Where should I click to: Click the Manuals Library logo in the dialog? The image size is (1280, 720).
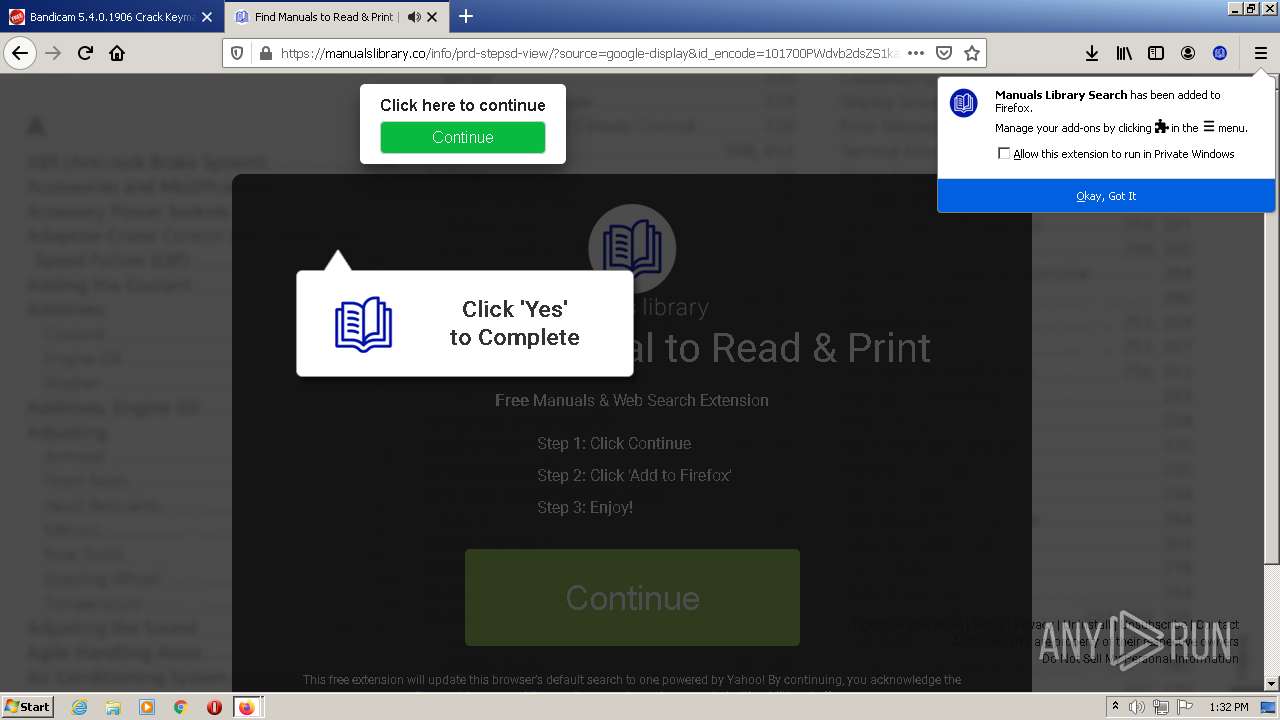pos(632,248)
